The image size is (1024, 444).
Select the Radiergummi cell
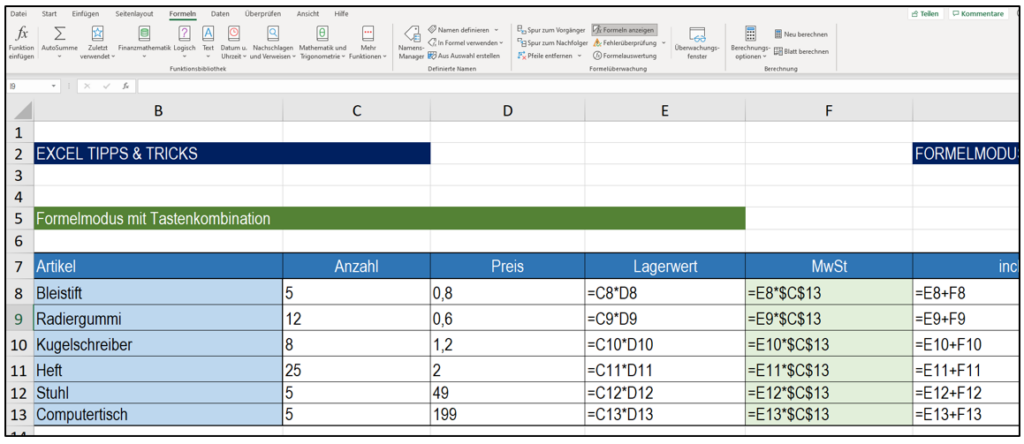point(158,319)
